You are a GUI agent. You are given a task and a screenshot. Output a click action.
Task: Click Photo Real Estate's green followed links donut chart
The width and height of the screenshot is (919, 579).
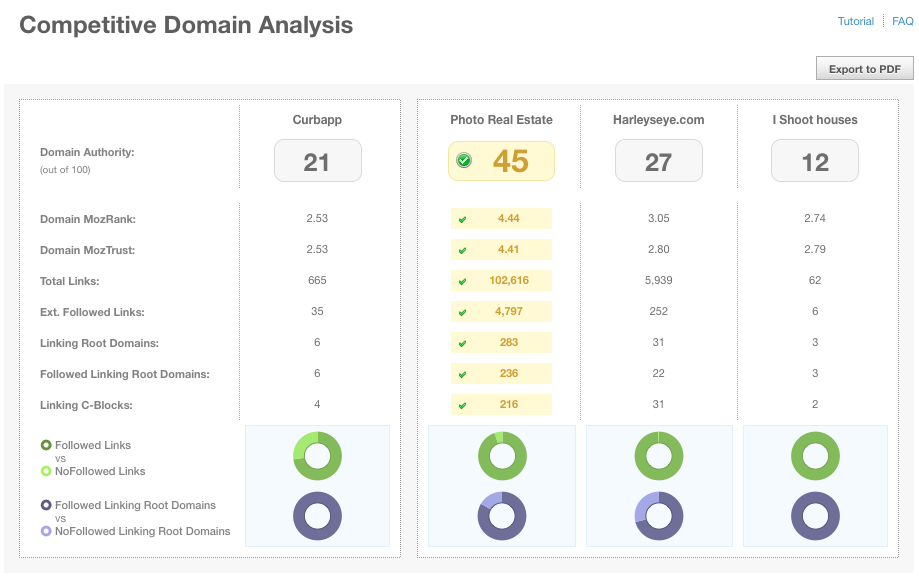pos(501,456)
